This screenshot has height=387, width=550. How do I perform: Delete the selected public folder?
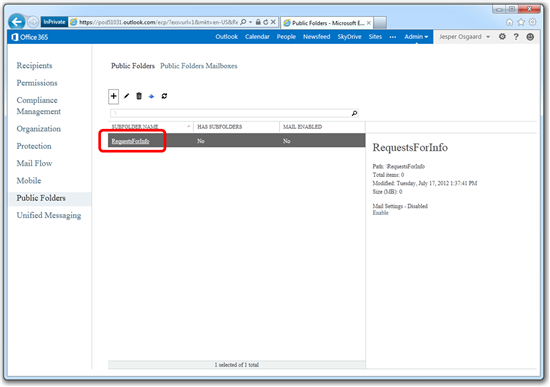coord(139,96)
